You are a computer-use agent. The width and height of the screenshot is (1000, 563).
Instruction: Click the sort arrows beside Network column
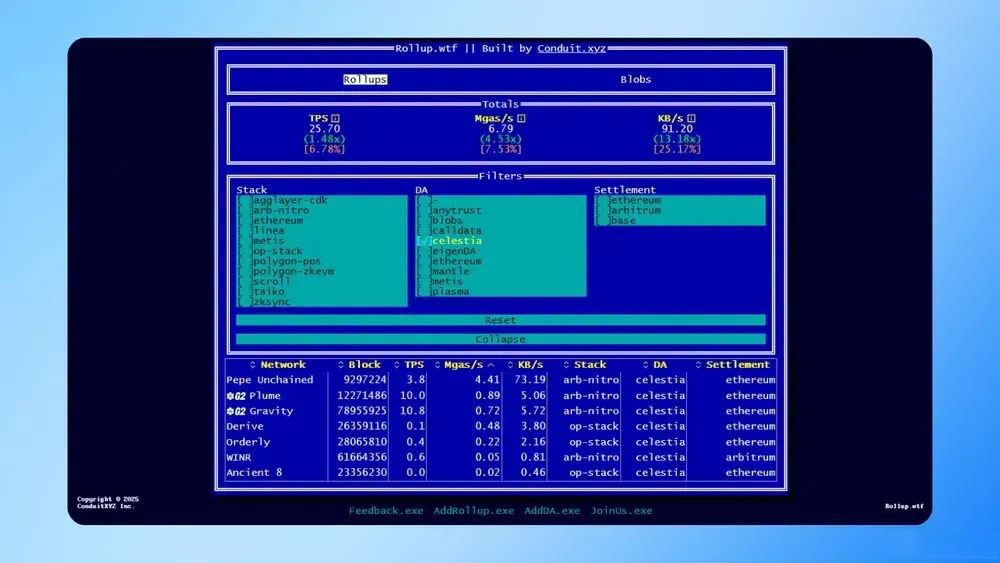253,365
